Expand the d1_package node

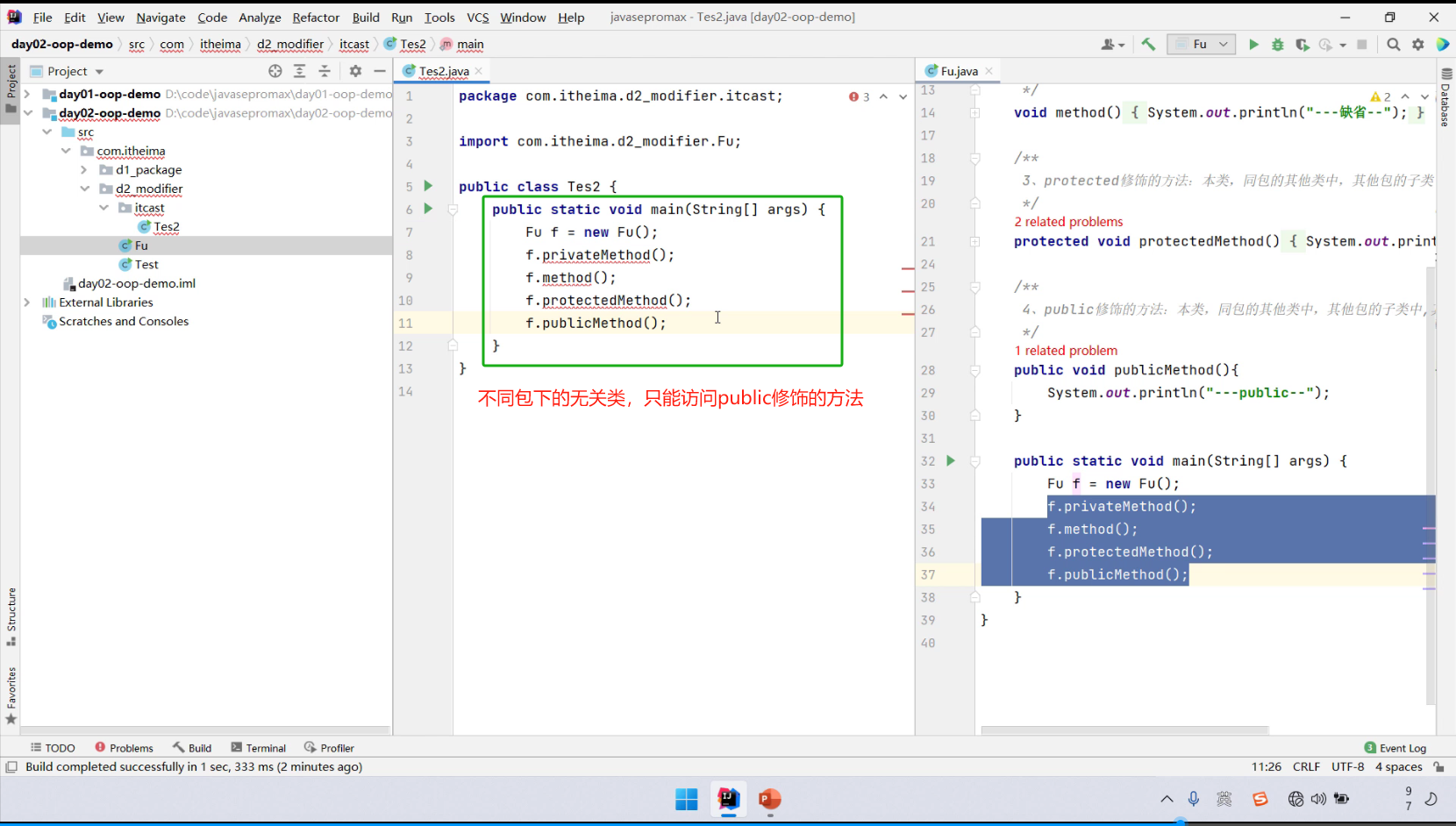(84, 170)
